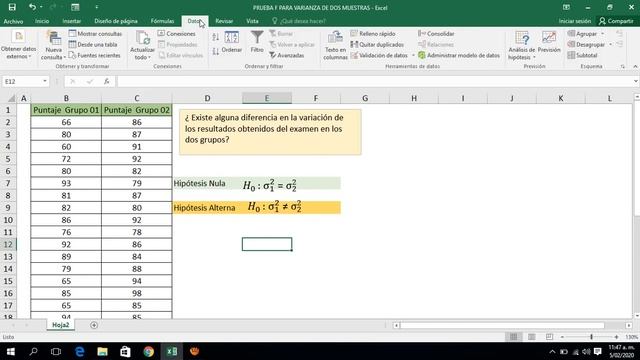Switch to Normal view icon

coord(513,337)
